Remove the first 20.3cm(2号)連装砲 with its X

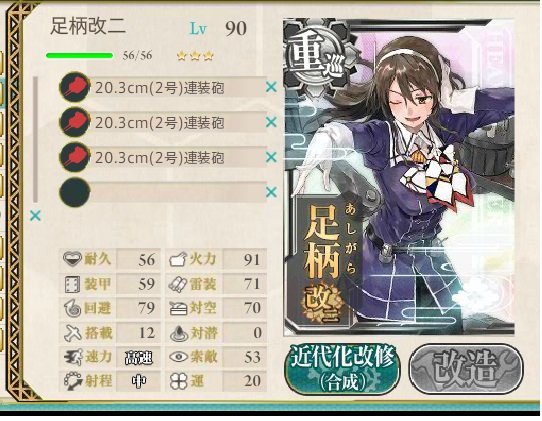[x=271, y=87]
